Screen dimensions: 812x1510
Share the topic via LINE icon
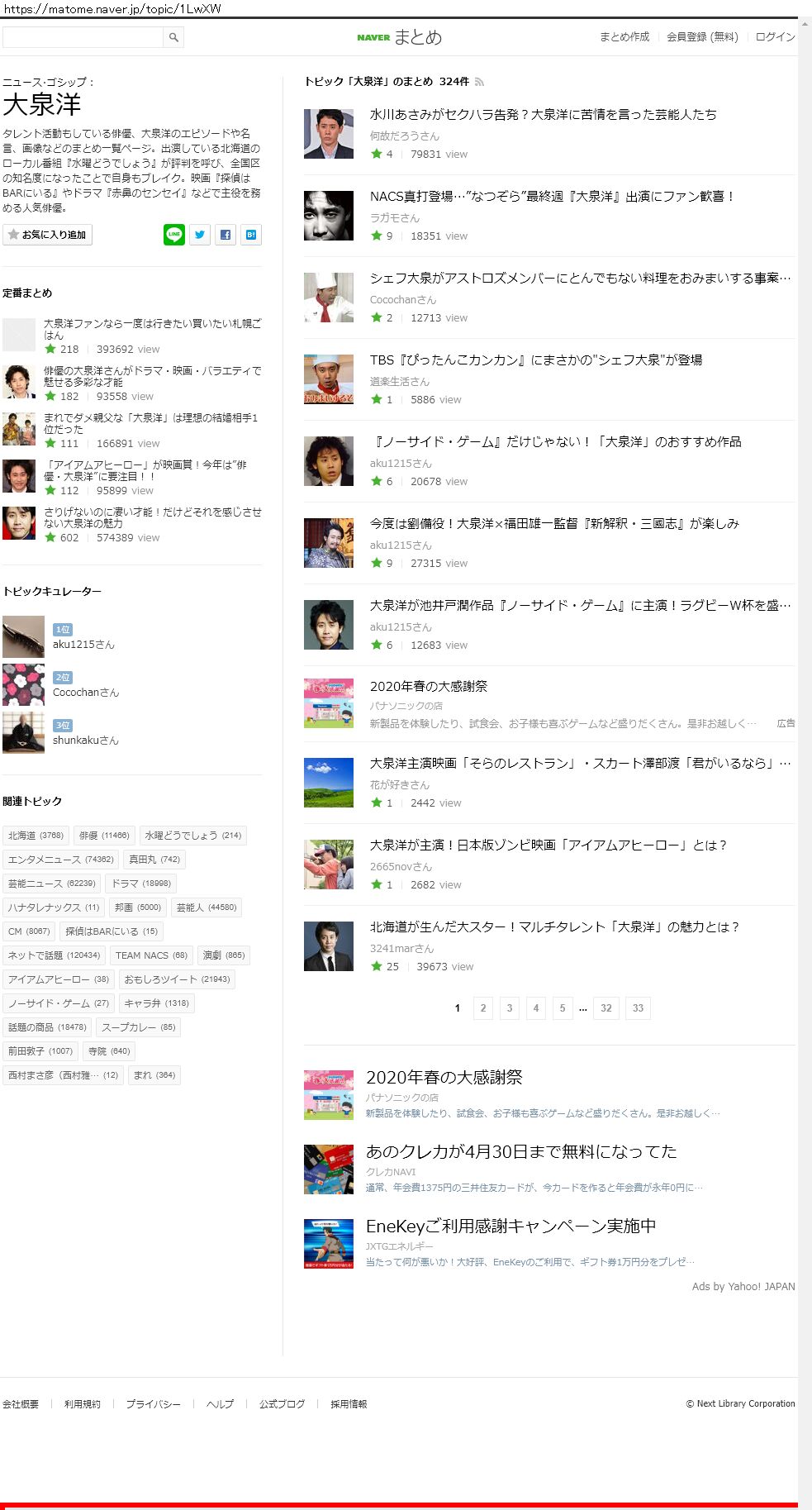(x=174, y=235)
